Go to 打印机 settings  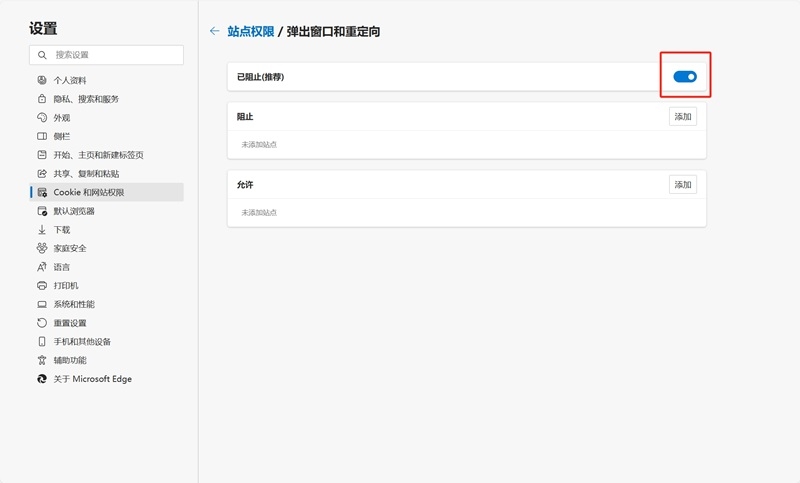tap(106, 286)
